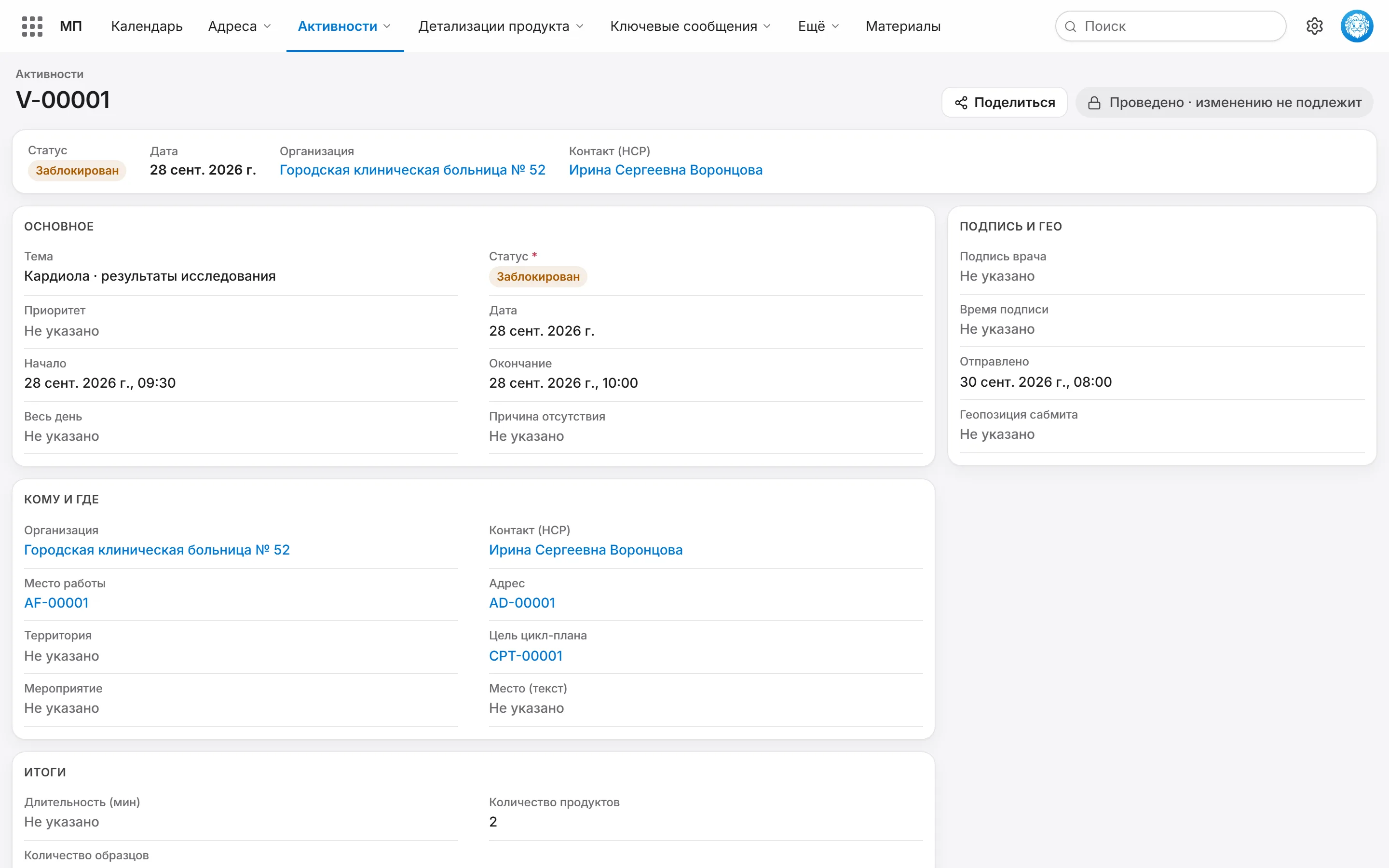Open the AF-00001 workplace link

click(x=56, y=603)
